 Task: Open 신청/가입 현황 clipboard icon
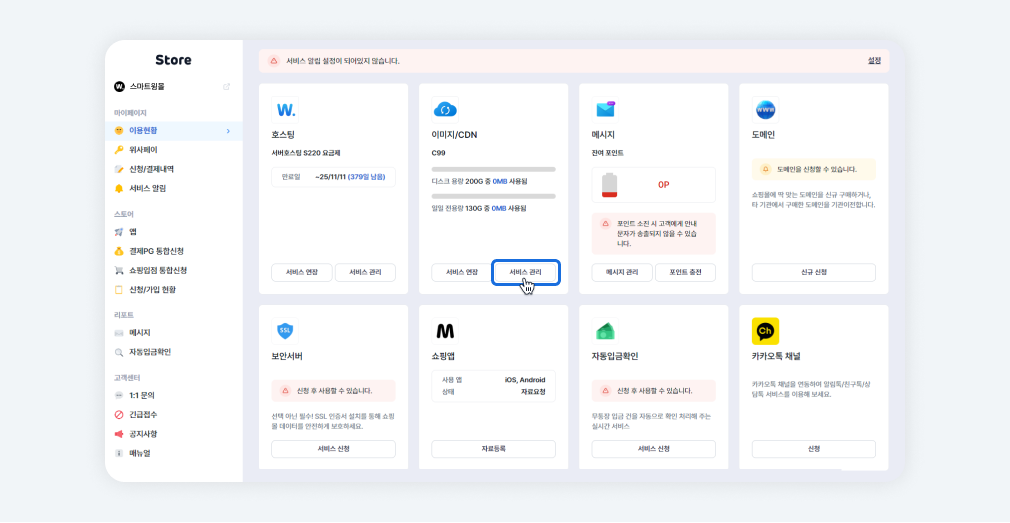click(119, 290)
